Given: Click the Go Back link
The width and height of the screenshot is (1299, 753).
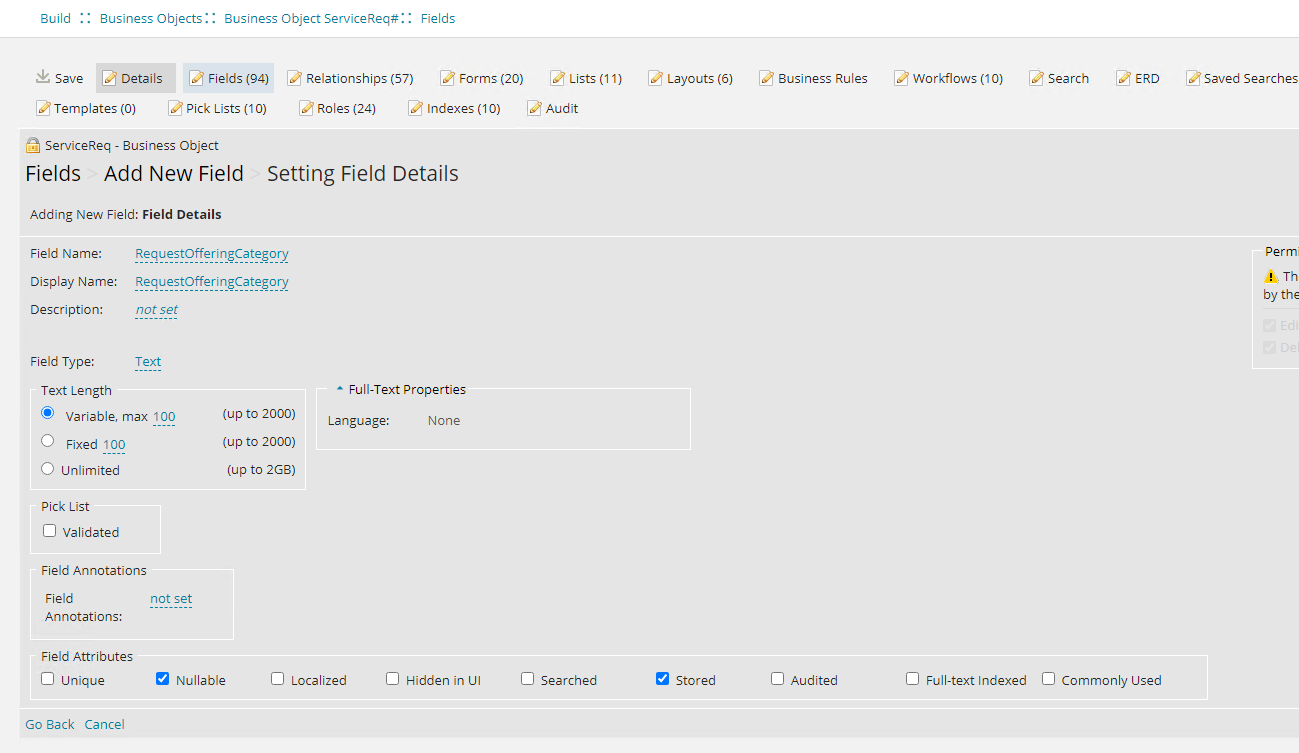Looking at the screenshot, I should point(49,724).
